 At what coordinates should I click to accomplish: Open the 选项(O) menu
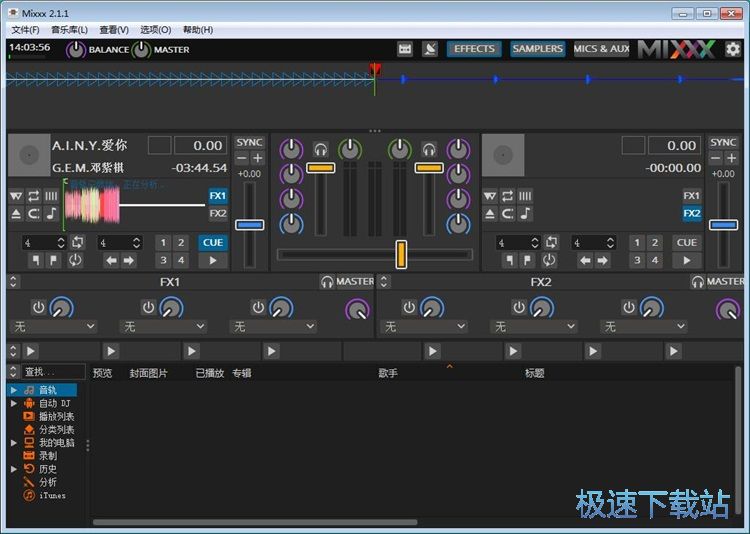[155, 30]
